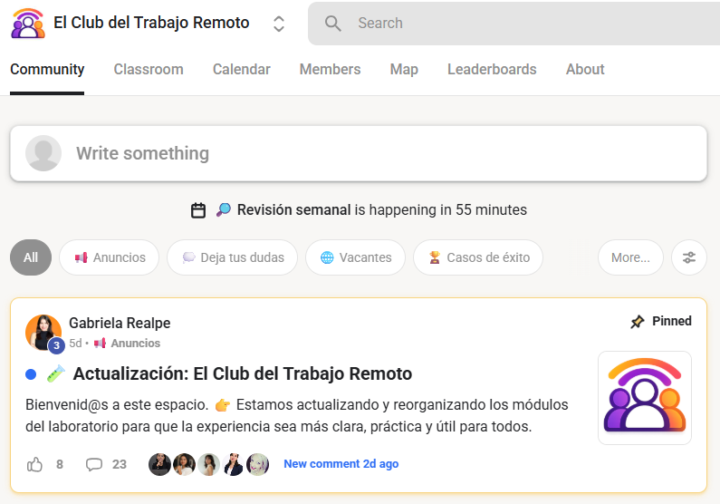View the Leaderboards tab
This screenshot has width=720, height=504.
tap(492, 69)
